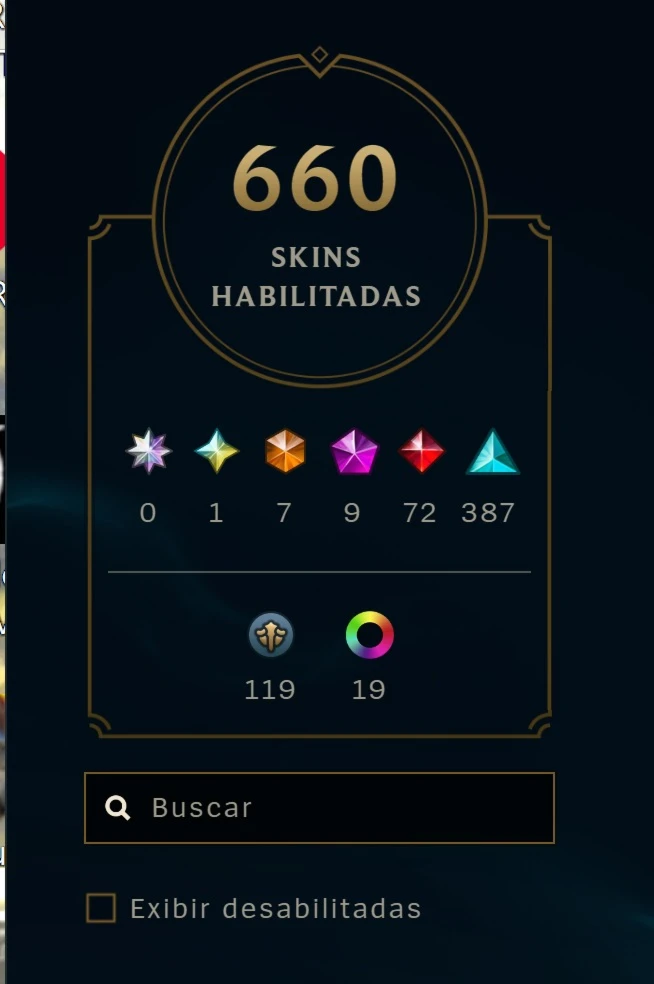
Task: Open the chromas rainbow ring icon
Action: coord(370,635)
